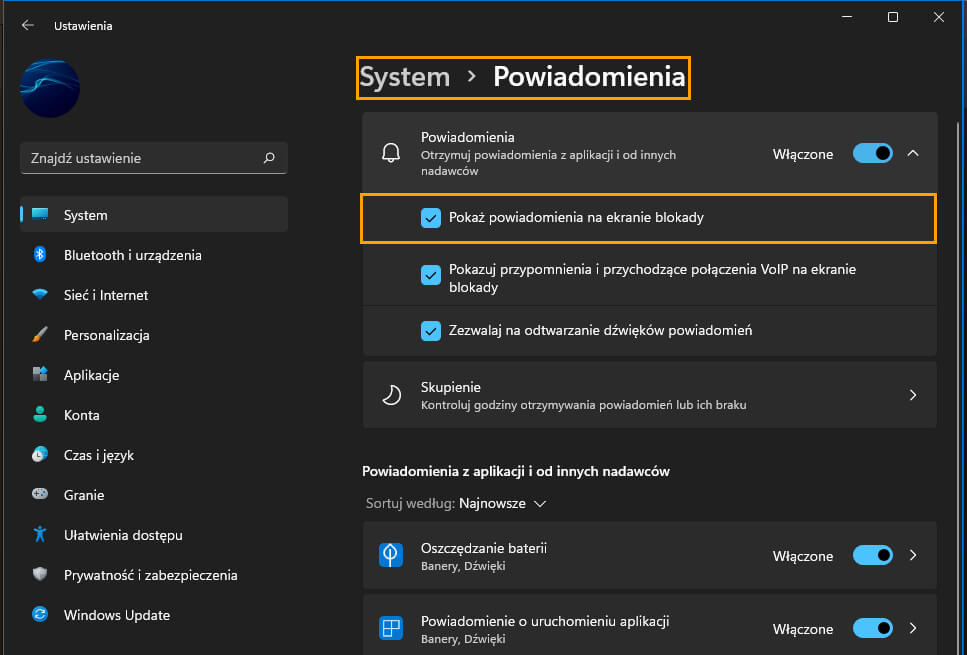
Task: Click the System breadcrumb link
Action: click(x=405, y=77)
